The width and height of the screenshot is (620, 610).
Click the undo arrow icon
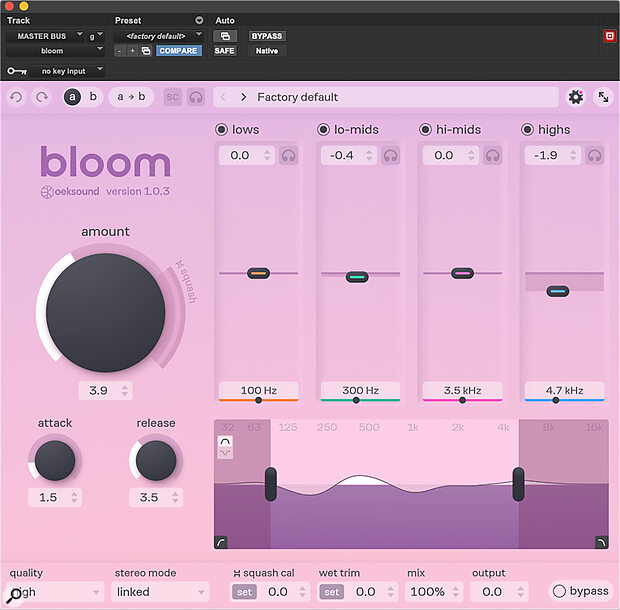[16, 97]
